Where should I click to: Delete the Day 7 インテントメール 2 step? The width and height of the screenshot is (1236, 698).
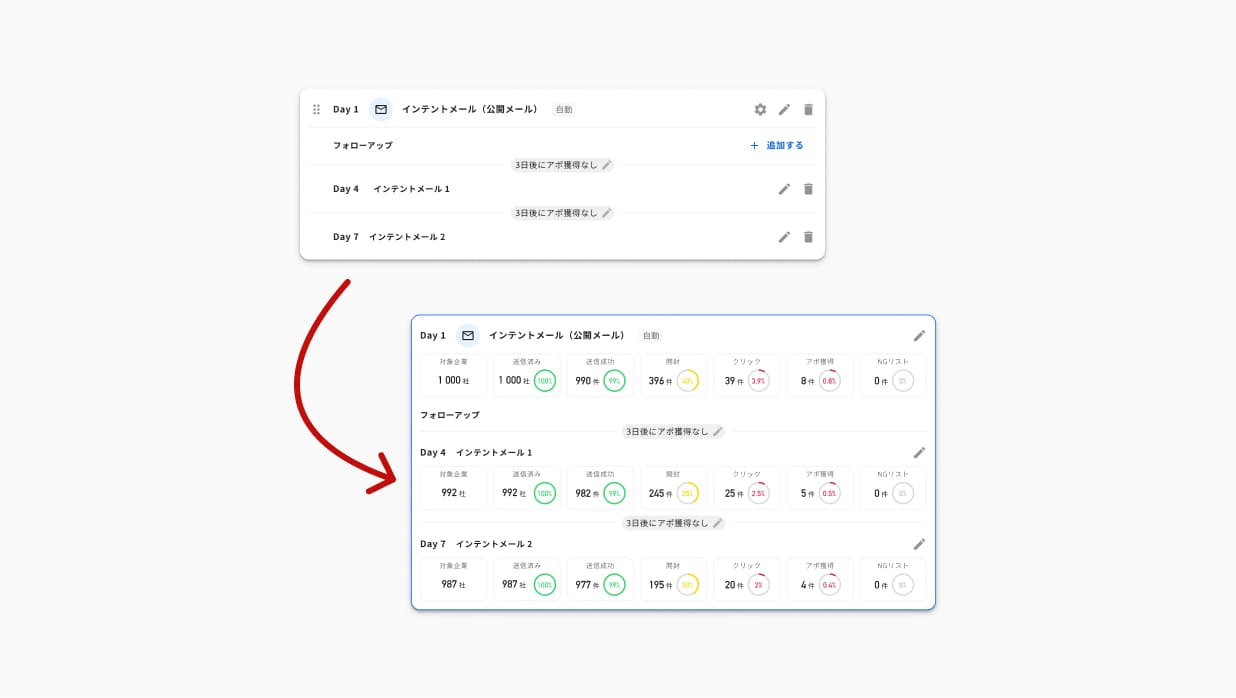[x=808, y=237]
